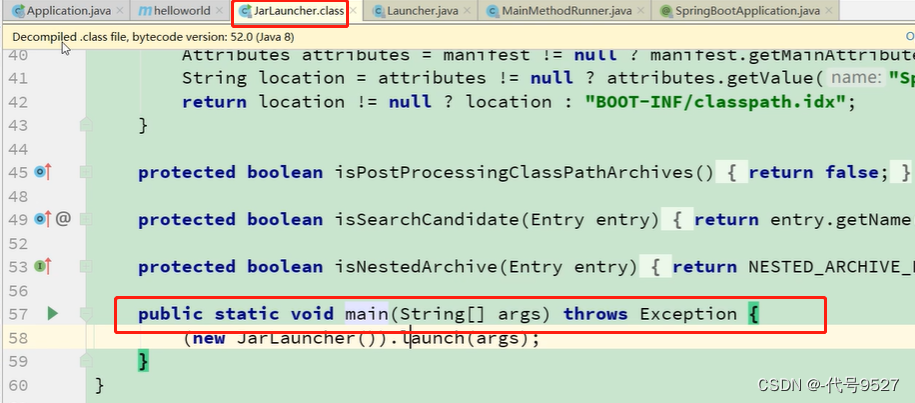The width and height of the screenshot is (915, 403).
Task: Run main method using gutter arrow on line 57
Action: click(53, 314)
